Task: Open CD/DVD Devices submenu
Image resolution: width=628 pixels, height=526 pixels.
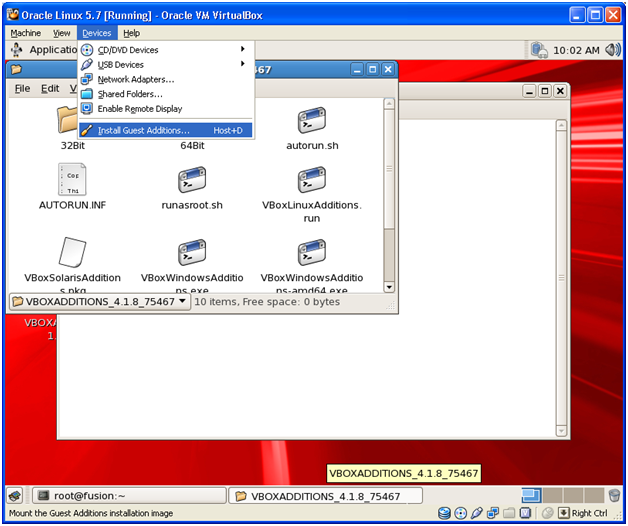Action: [x=165, y=50]
